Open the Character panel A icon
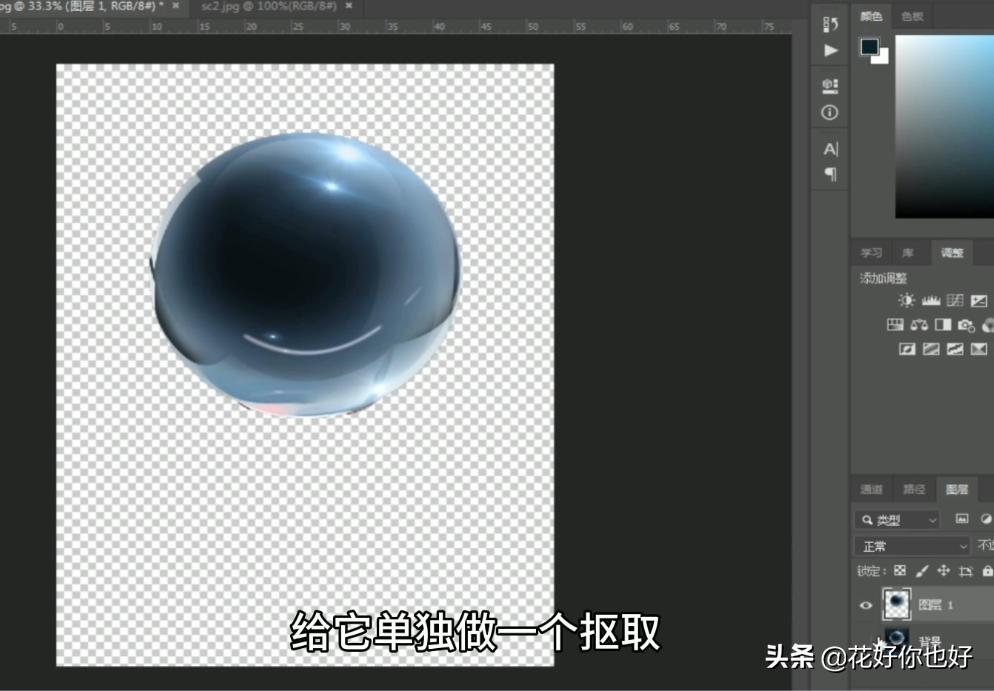The image size is (994, 691). (830, 149)
